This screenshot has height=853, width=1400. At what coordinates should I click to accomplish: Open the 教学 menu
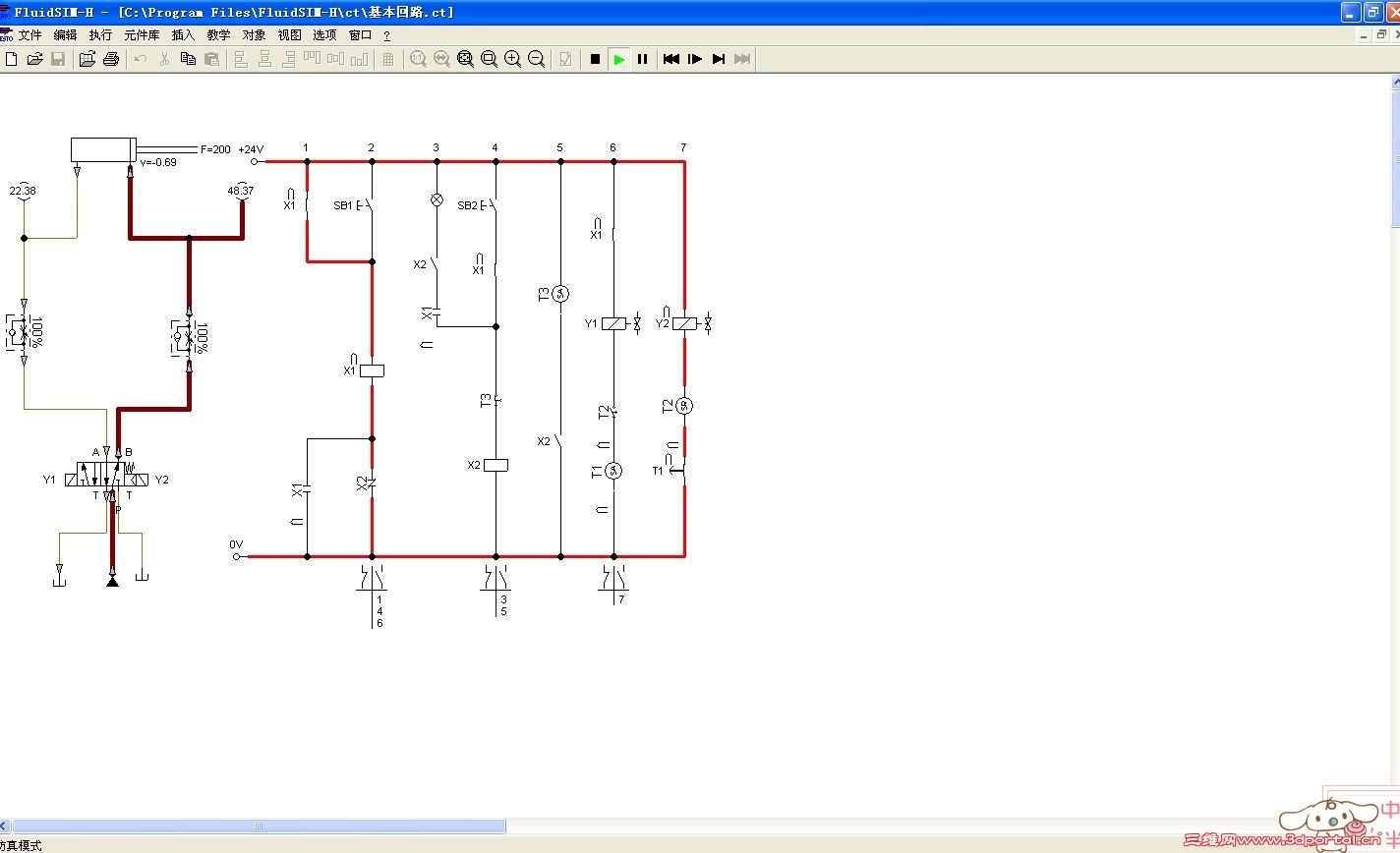tap(218, 34)
